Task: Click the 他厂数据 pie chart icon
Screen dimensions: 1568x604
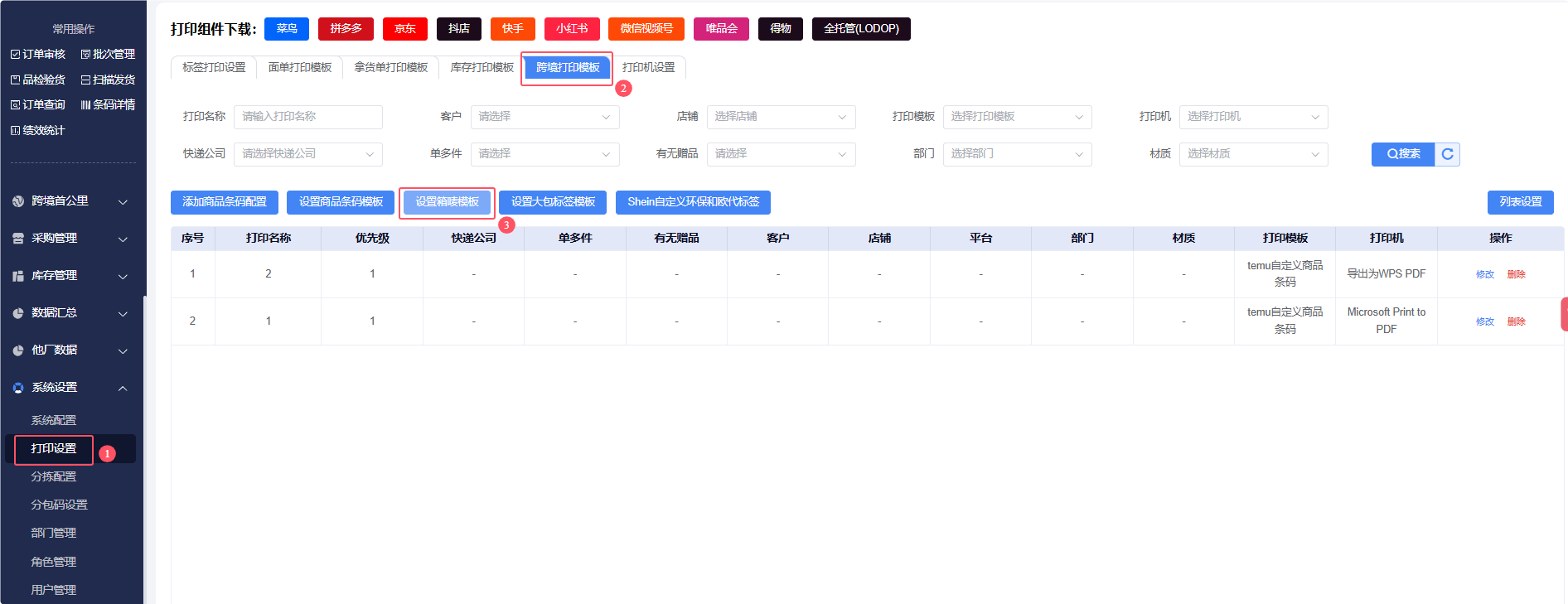Action: (18, 350)
